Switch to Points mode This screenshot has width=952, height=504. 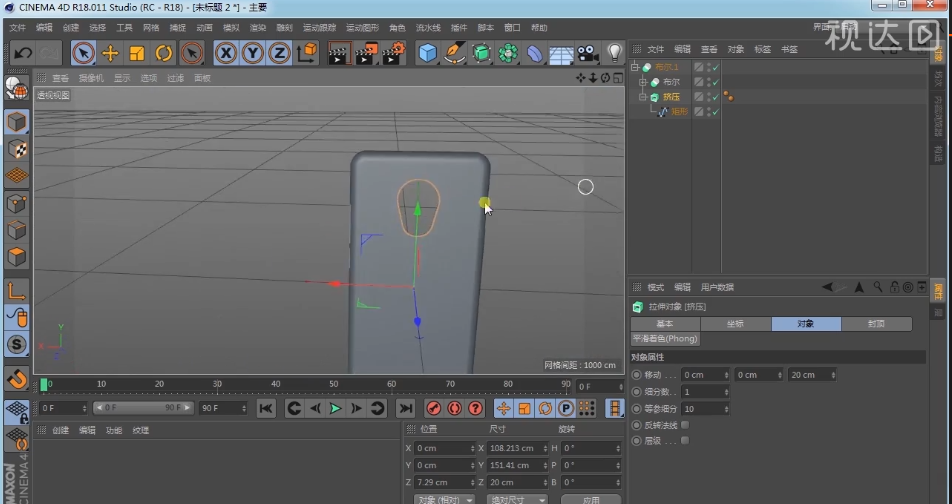16,203
